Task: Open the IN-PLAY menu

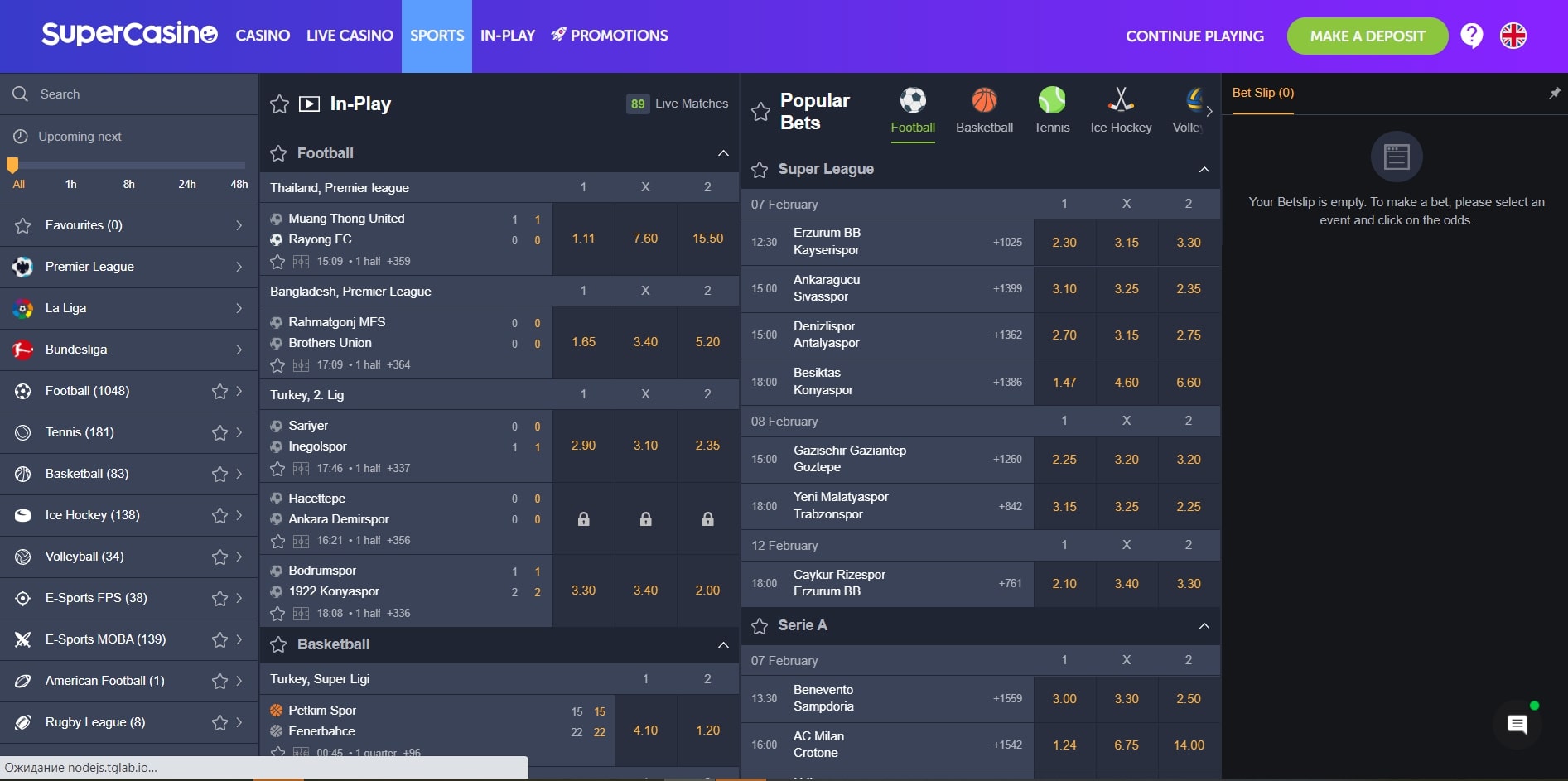Action: pyautogui.click(x=508, y=36)
